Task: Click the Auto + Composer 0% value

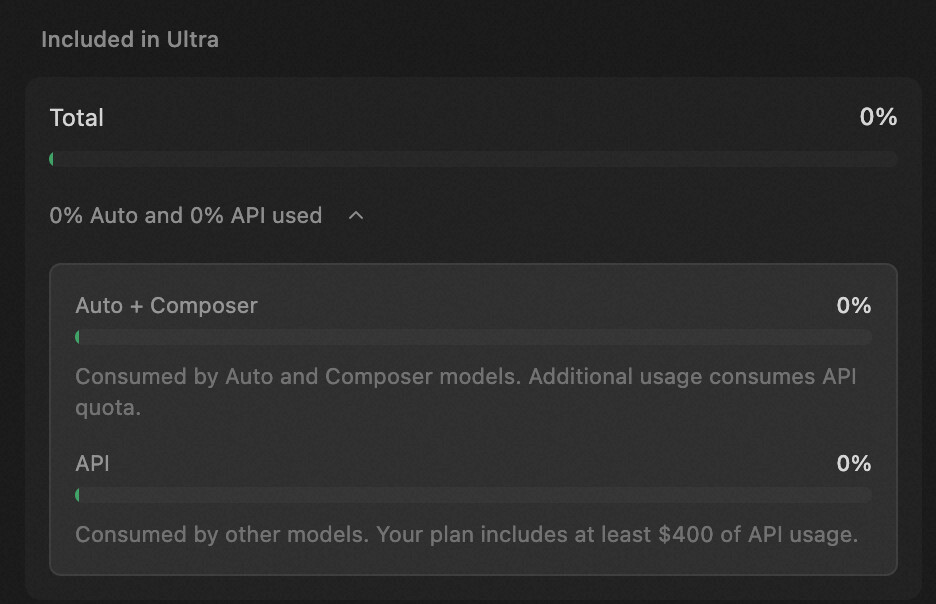Action: coord(854,306)
